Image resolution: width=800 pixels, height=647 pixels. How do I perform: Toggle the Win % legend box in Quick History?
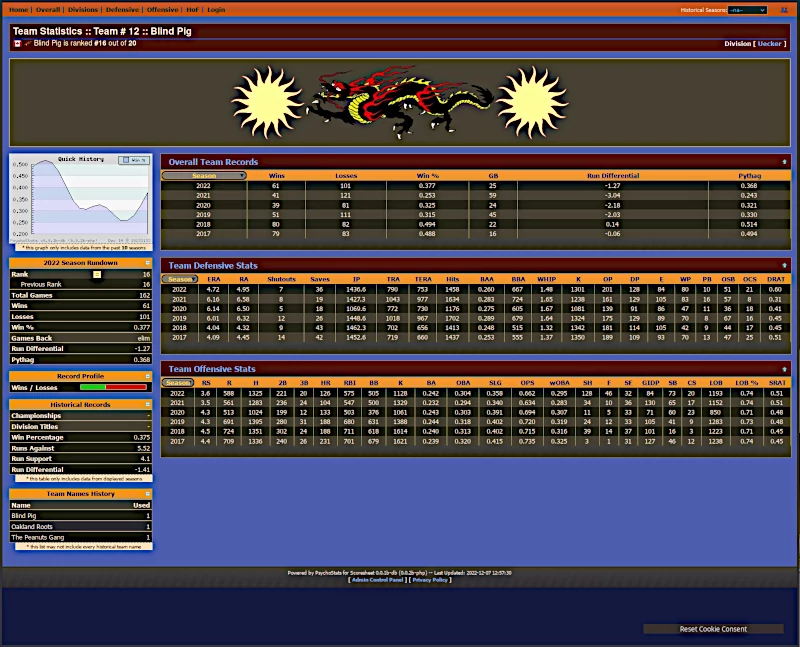134,160
